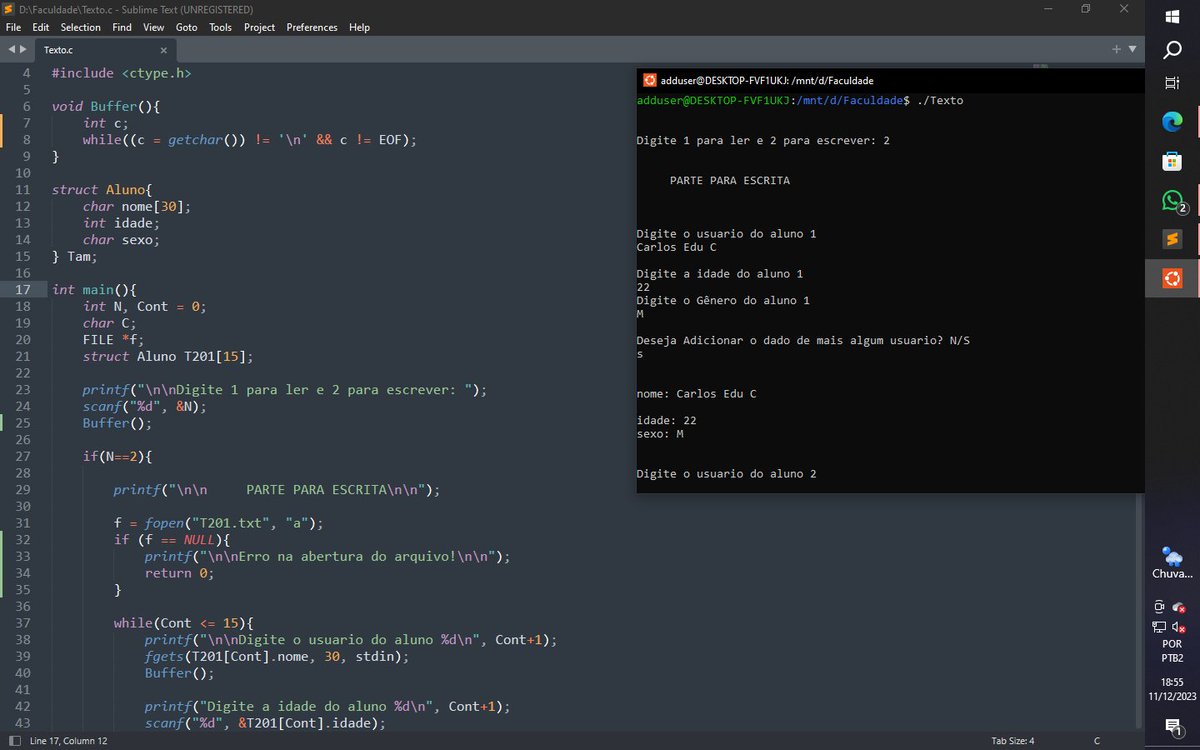Select the Texto.c tab
The image size is (1200, 750).
tap(104, 50)
